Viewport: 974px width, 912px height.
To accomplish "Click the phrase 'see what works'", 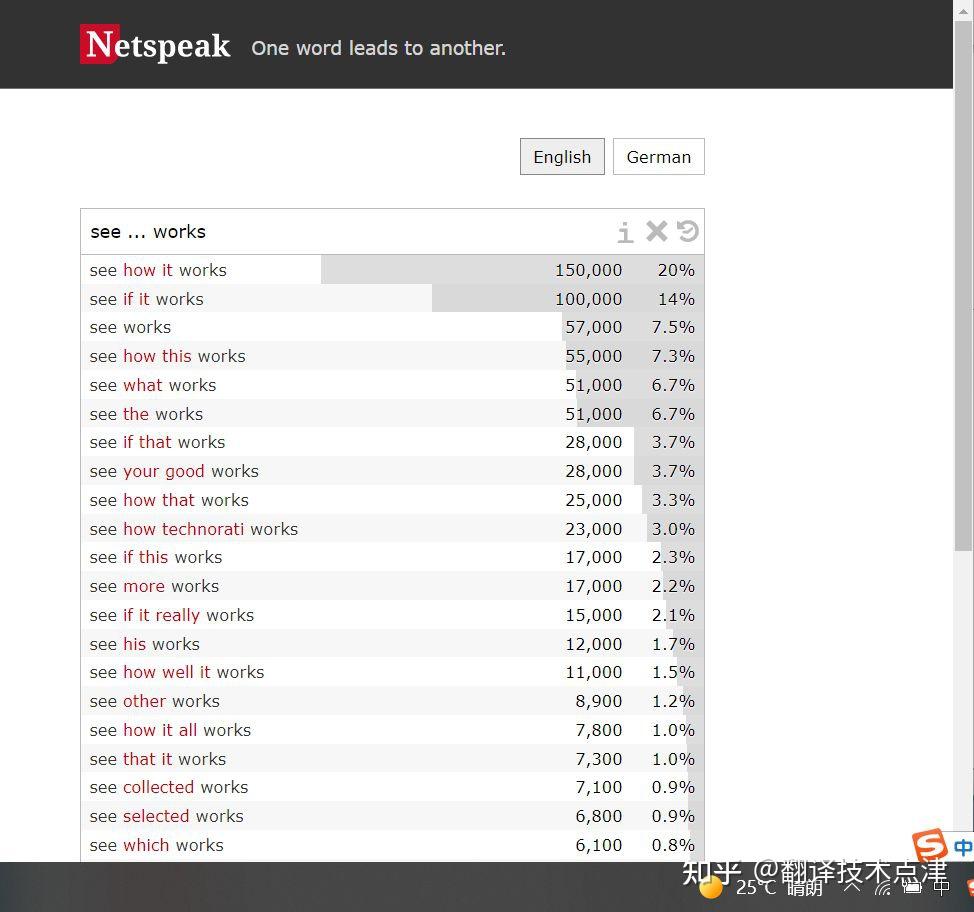I will pyautogui.click(x=152, y=385).
